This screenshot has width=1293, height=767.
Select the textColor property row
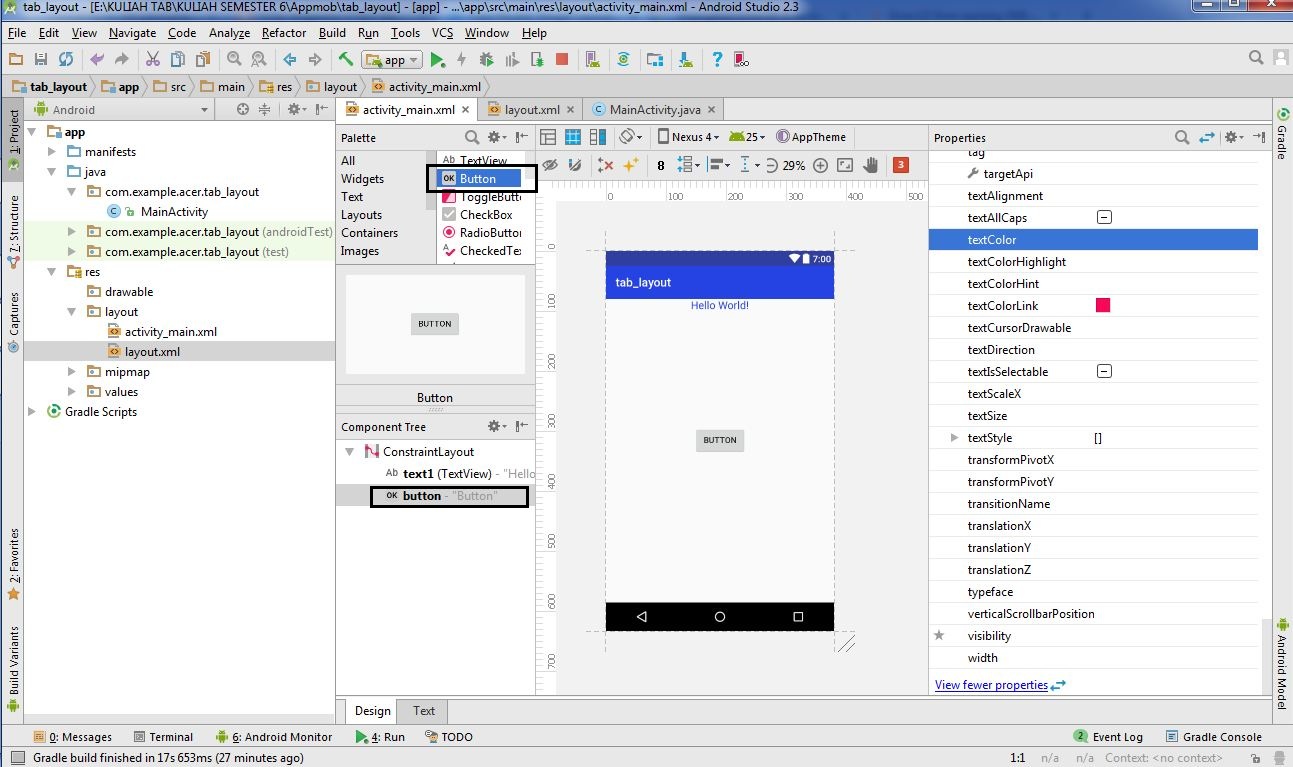(x=1093, y=240)
